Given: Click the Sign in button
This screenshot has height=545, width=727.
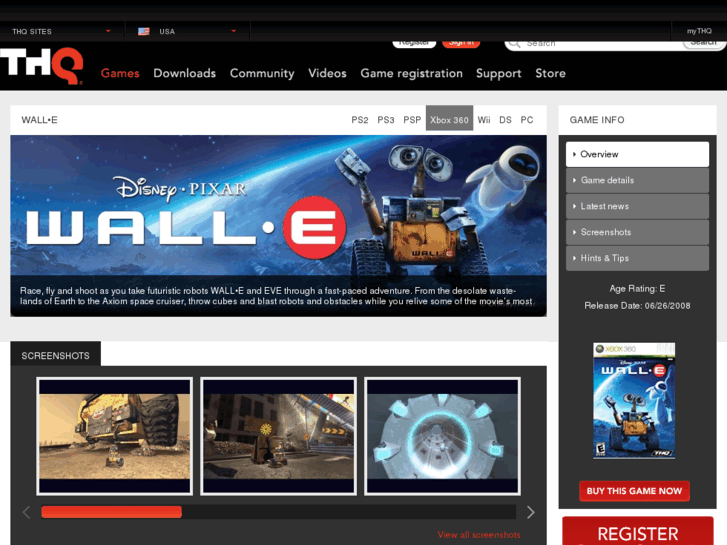Looking at the screenshot, I should (461, 43).
